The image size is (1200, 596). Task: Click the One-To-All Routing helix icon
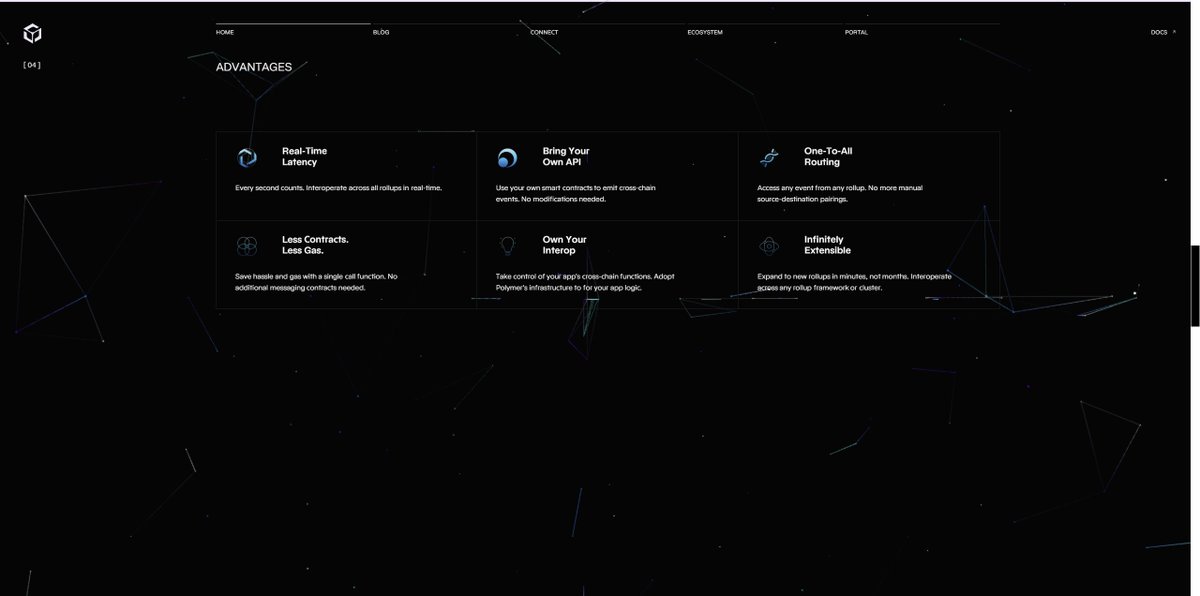click(769, 156)
